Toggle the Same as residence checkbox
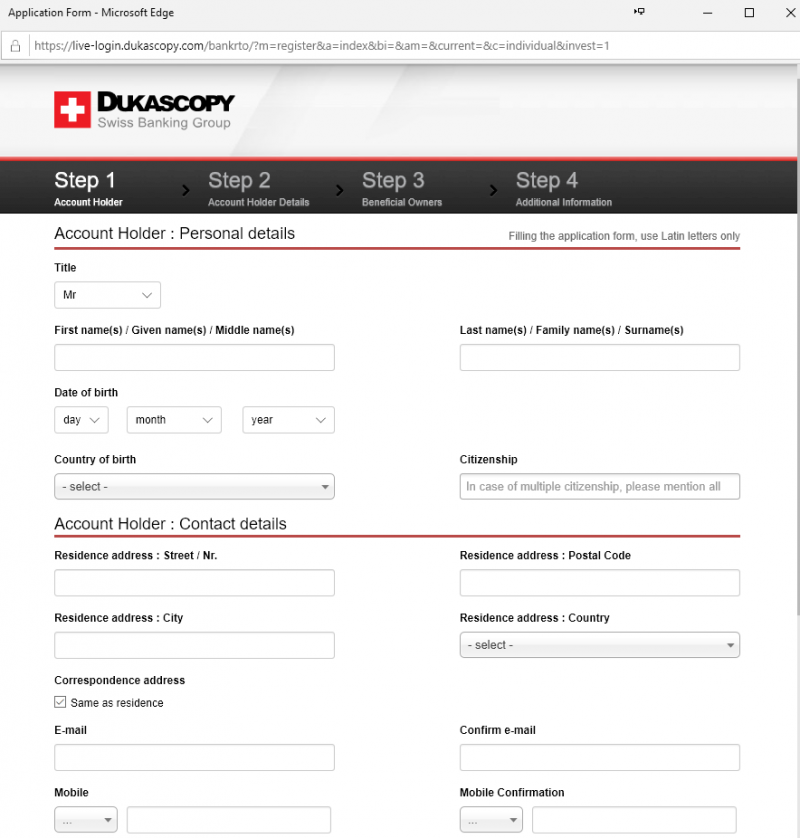Viewport: 800px width, 838px height. 60,702
